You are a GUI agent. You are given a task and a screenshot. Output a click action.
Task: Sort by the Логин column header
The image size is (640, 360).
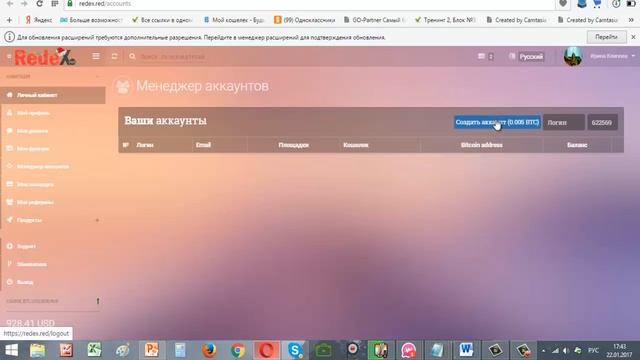145,145
